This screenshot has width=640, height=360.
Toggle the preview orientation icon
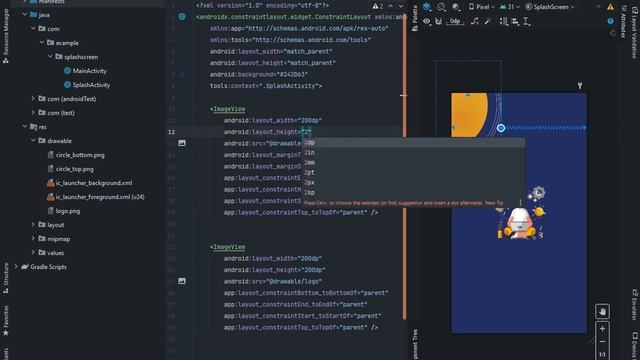coord(441,7)
